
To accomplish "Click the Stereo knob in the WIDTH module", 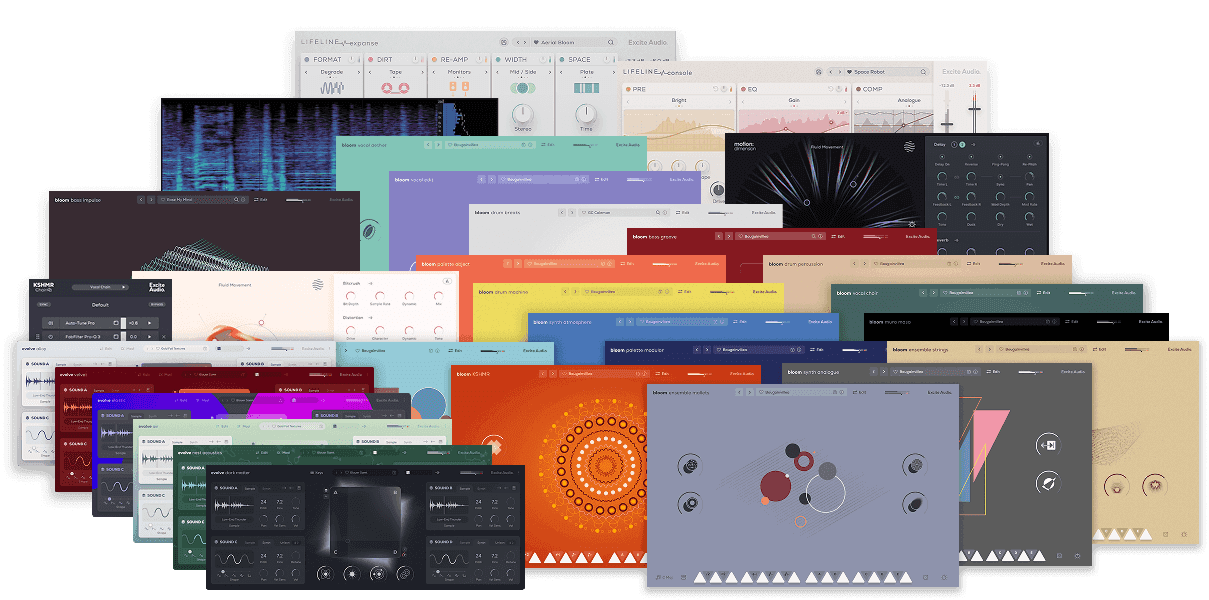I will 521,114.
